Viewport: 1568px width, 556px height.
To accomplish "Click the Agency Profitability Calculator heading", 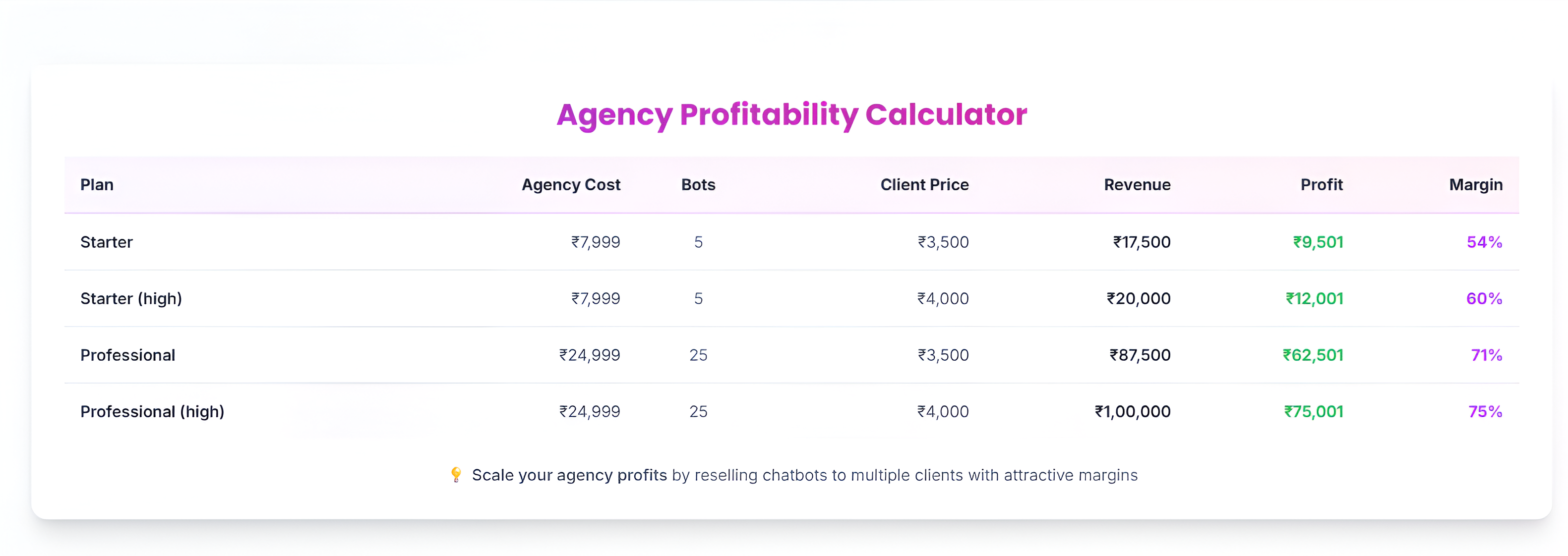I will [791, 115].
